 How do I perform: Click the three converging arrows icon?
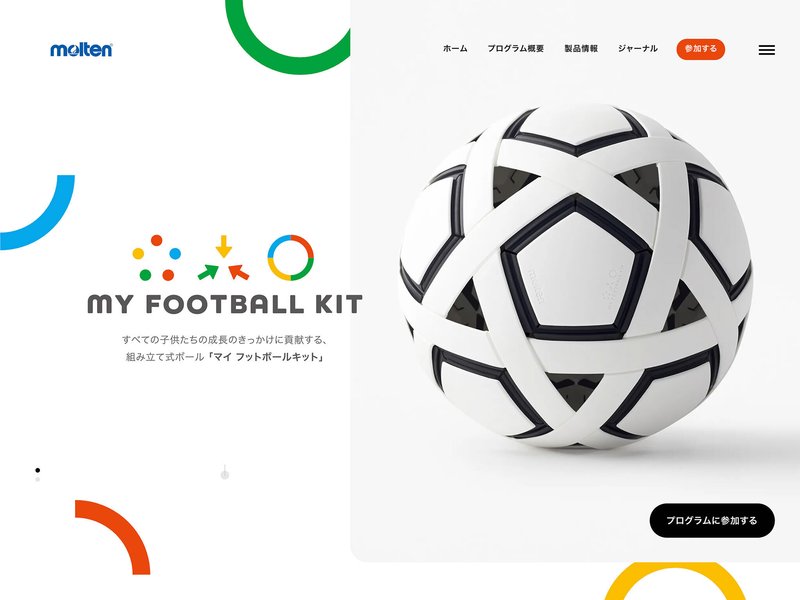point(223,258)
